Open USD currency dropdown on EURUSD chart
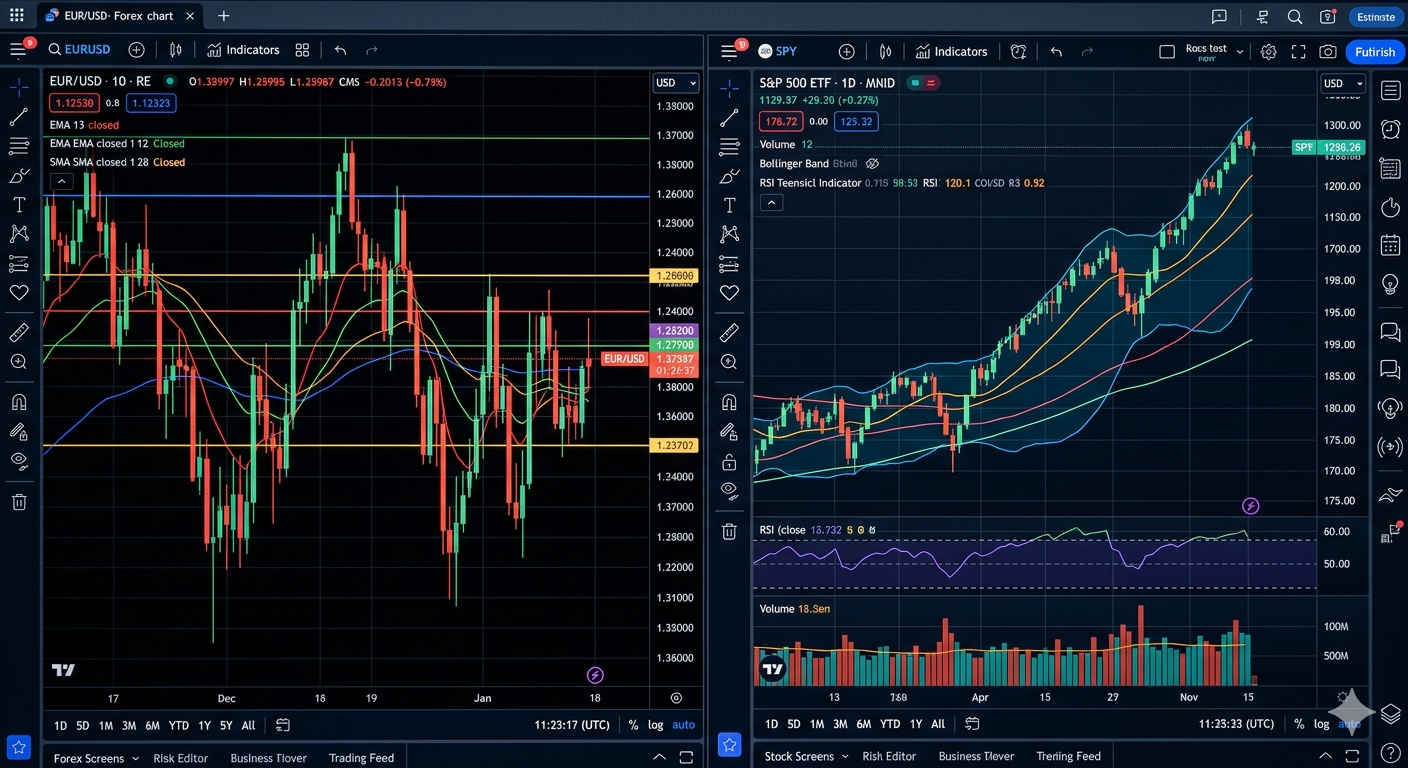 (677, 83)
